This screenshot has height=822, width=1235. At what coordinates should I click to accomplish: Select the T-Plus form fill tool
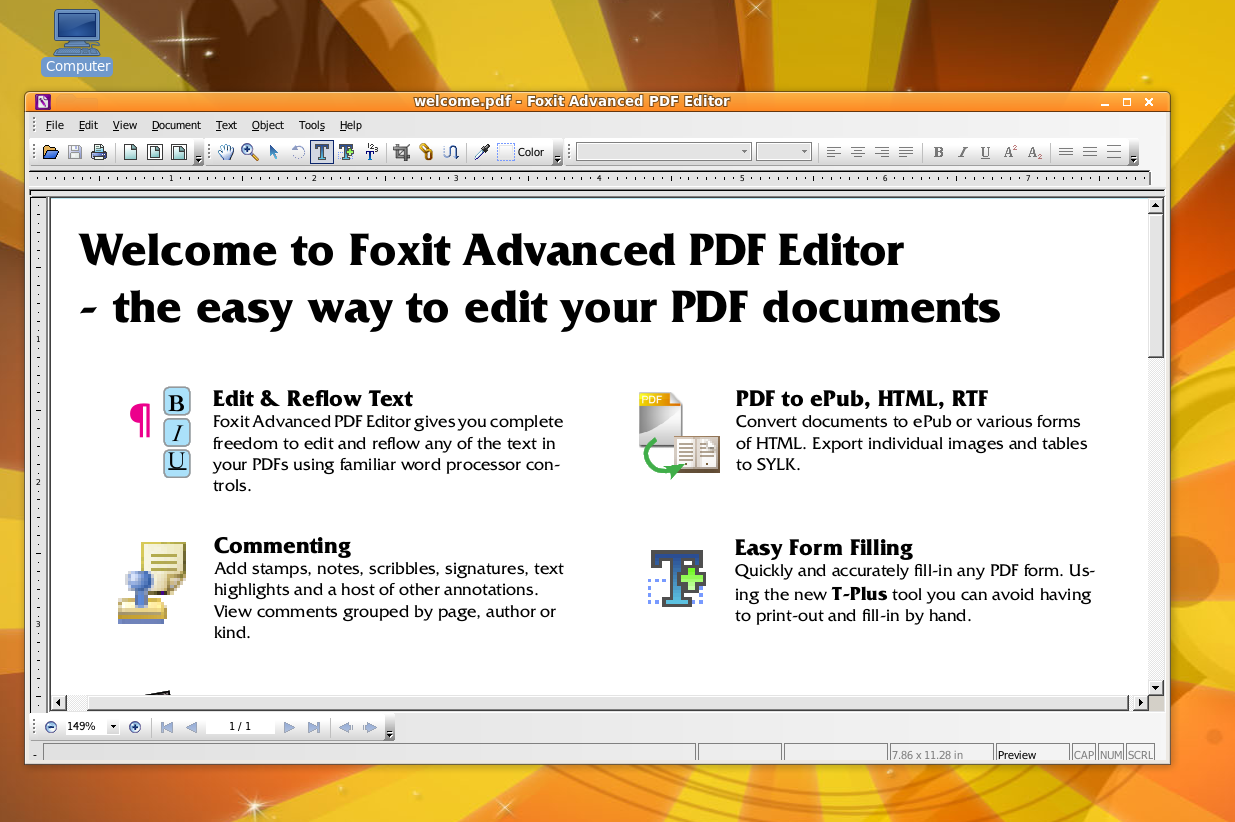(x=347, y=152)
